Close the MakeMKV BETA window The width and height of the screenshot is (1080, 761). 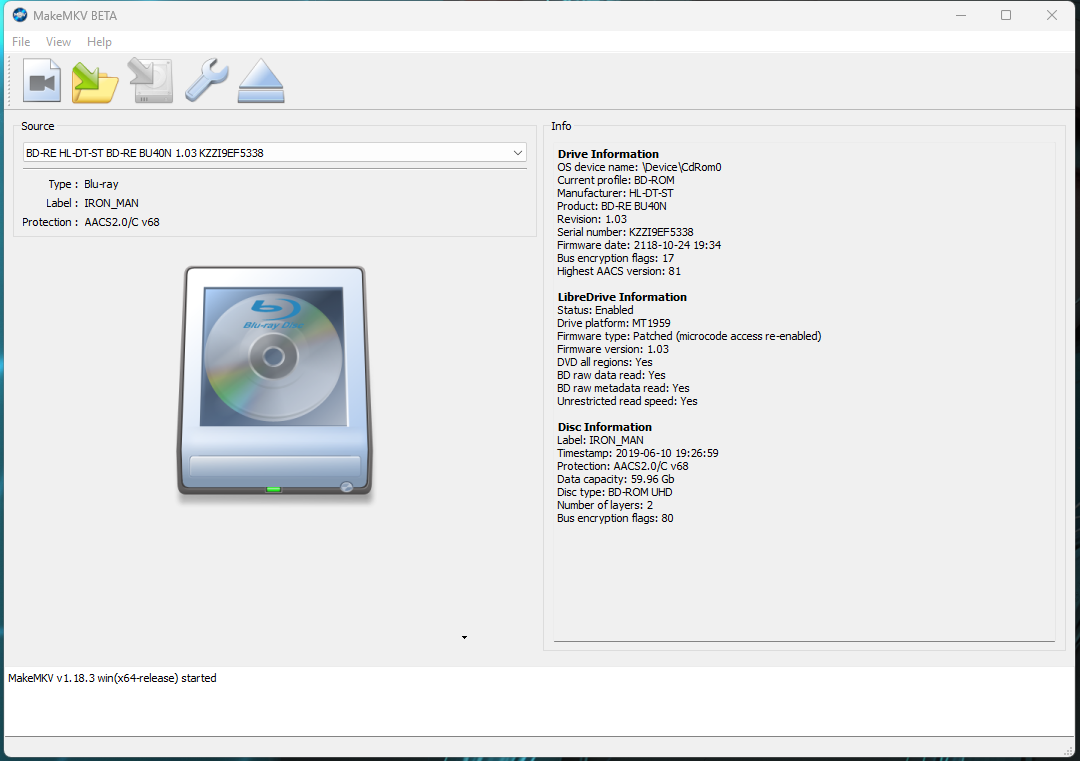[1052, 15]
